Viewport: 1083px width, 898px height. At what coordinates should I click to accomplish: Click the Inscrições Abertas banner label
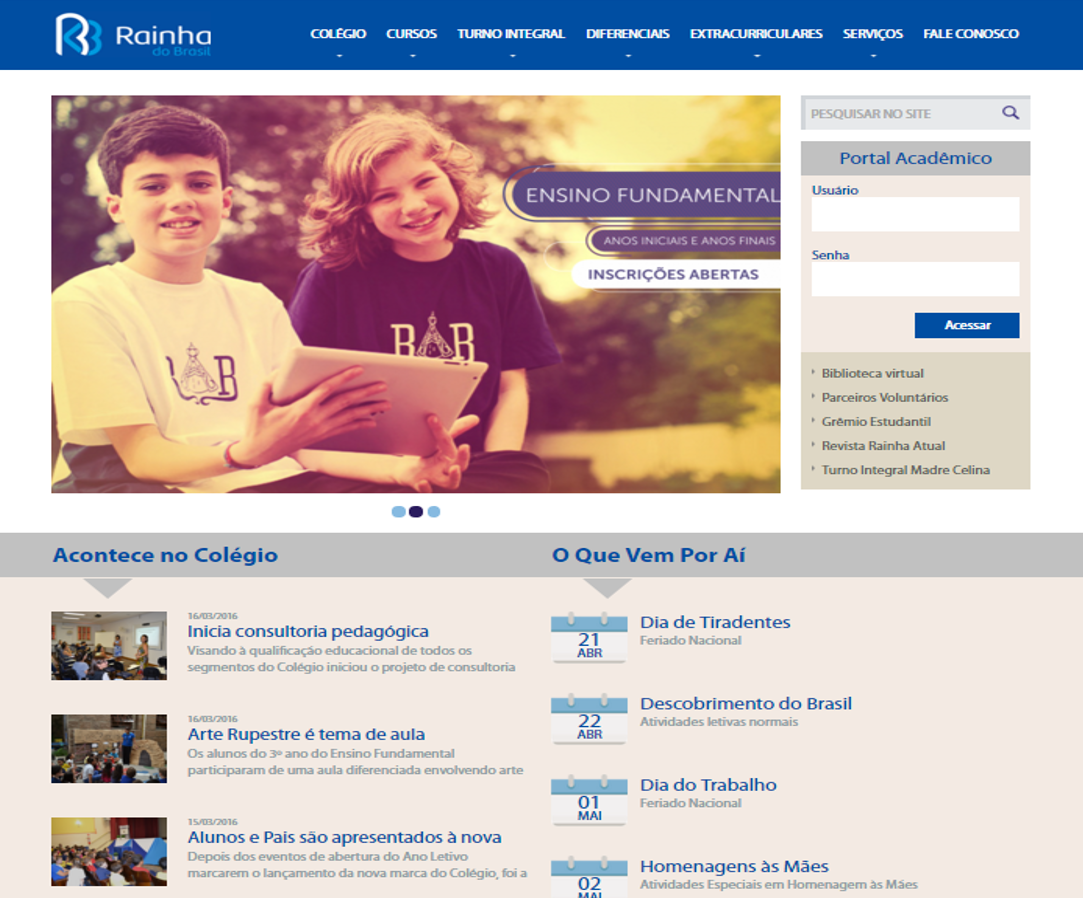(x=673, y=274)
